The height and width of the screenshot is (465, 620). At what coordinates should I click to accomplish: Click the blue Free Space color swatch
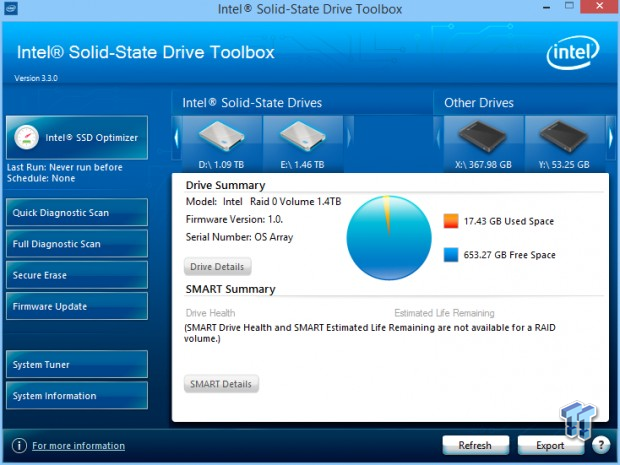(x=451, y=255)
